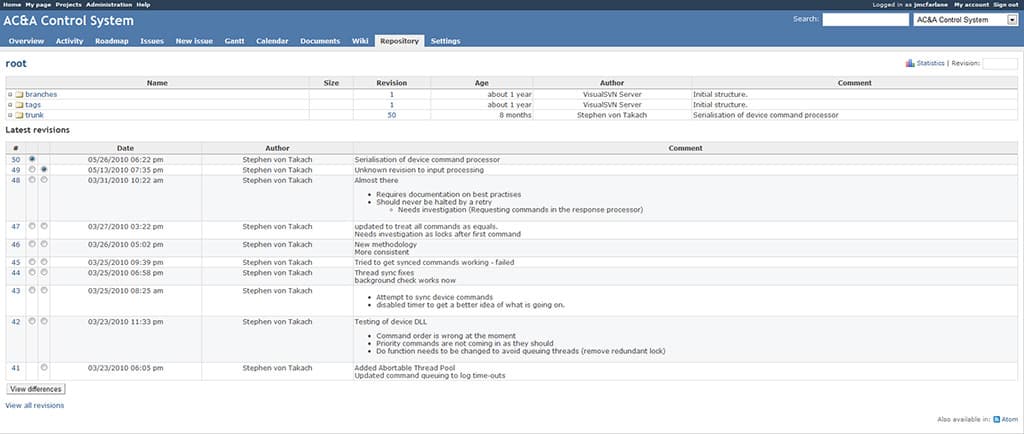Switch to the Calendar tab

(x=272, y=41)
